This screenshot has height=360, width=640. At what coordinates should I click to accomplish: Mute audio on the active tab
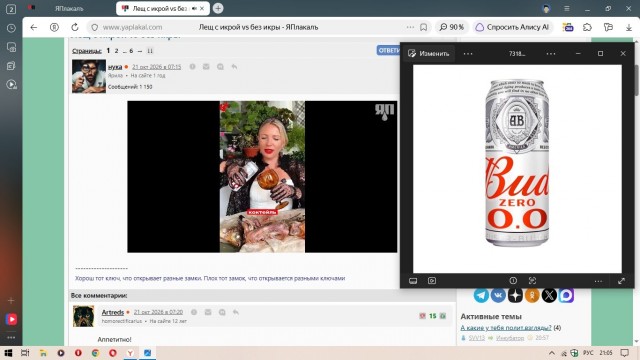(x=194, y=9)
